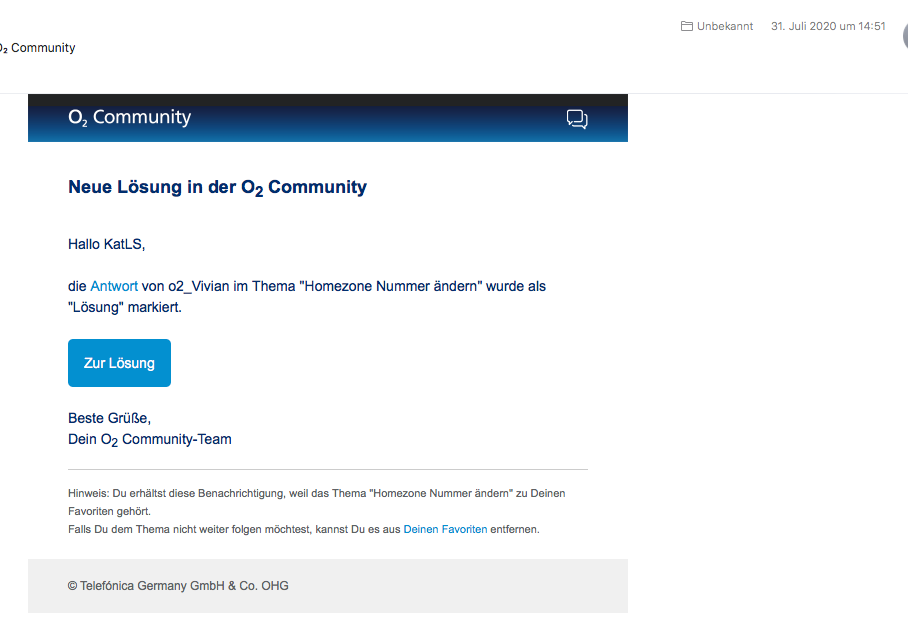Click the Hinweis notification paragraph

click(x=317, y=502)
